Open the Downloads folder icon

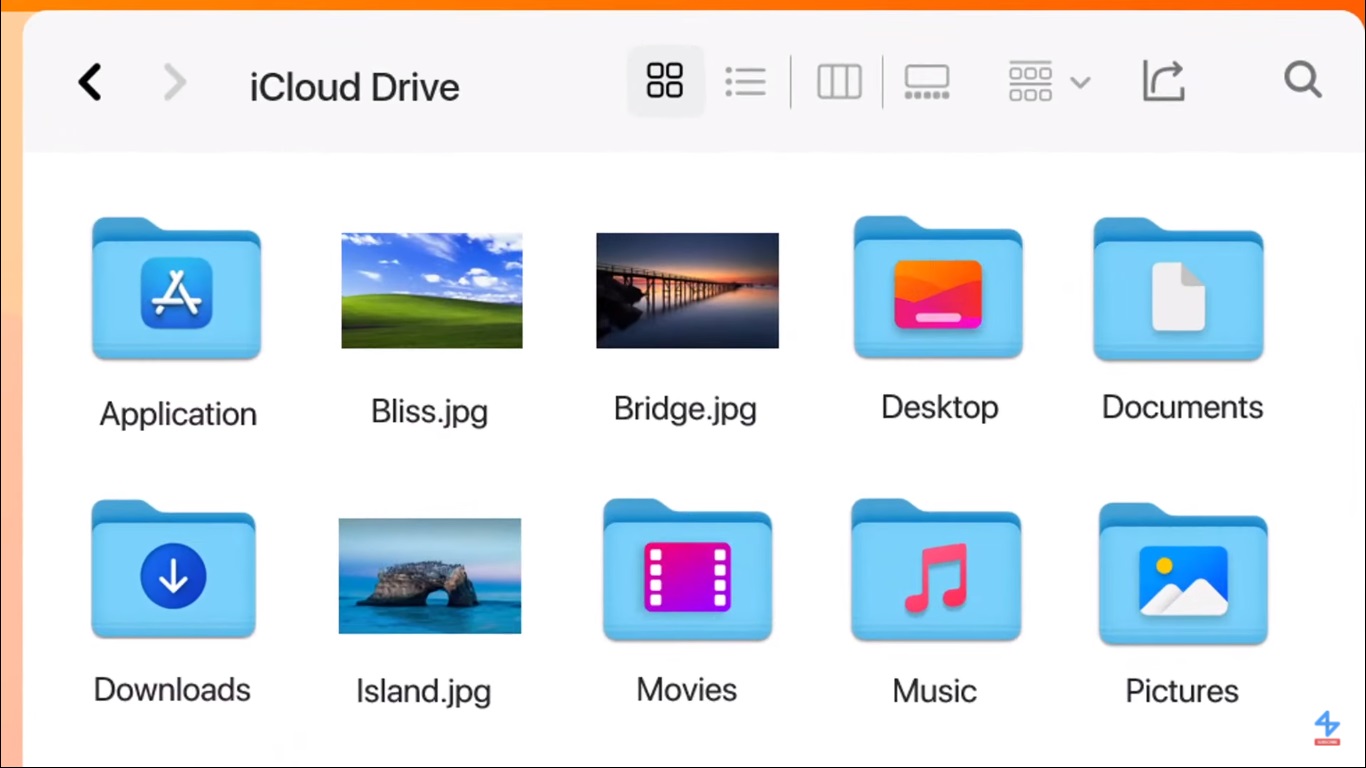point(174,570)
